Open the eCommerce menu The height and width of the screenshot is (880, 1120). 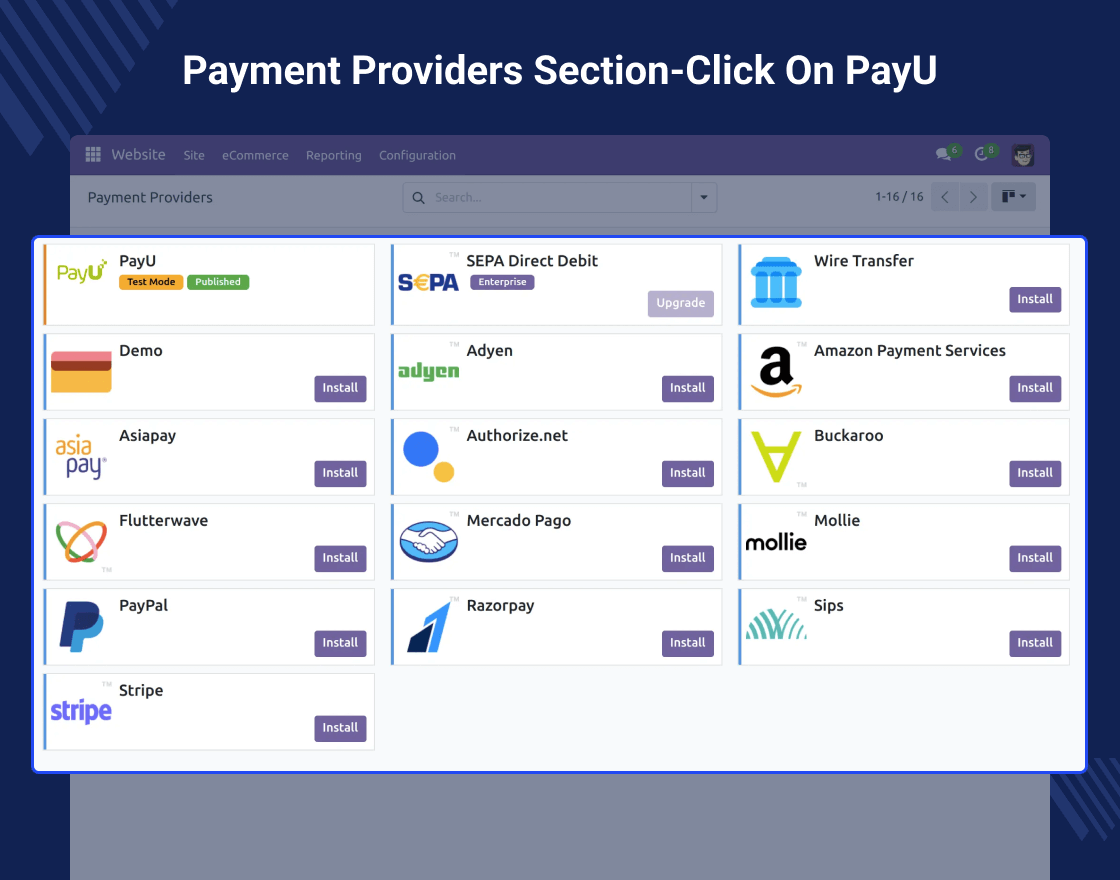(x=255, y=155)
